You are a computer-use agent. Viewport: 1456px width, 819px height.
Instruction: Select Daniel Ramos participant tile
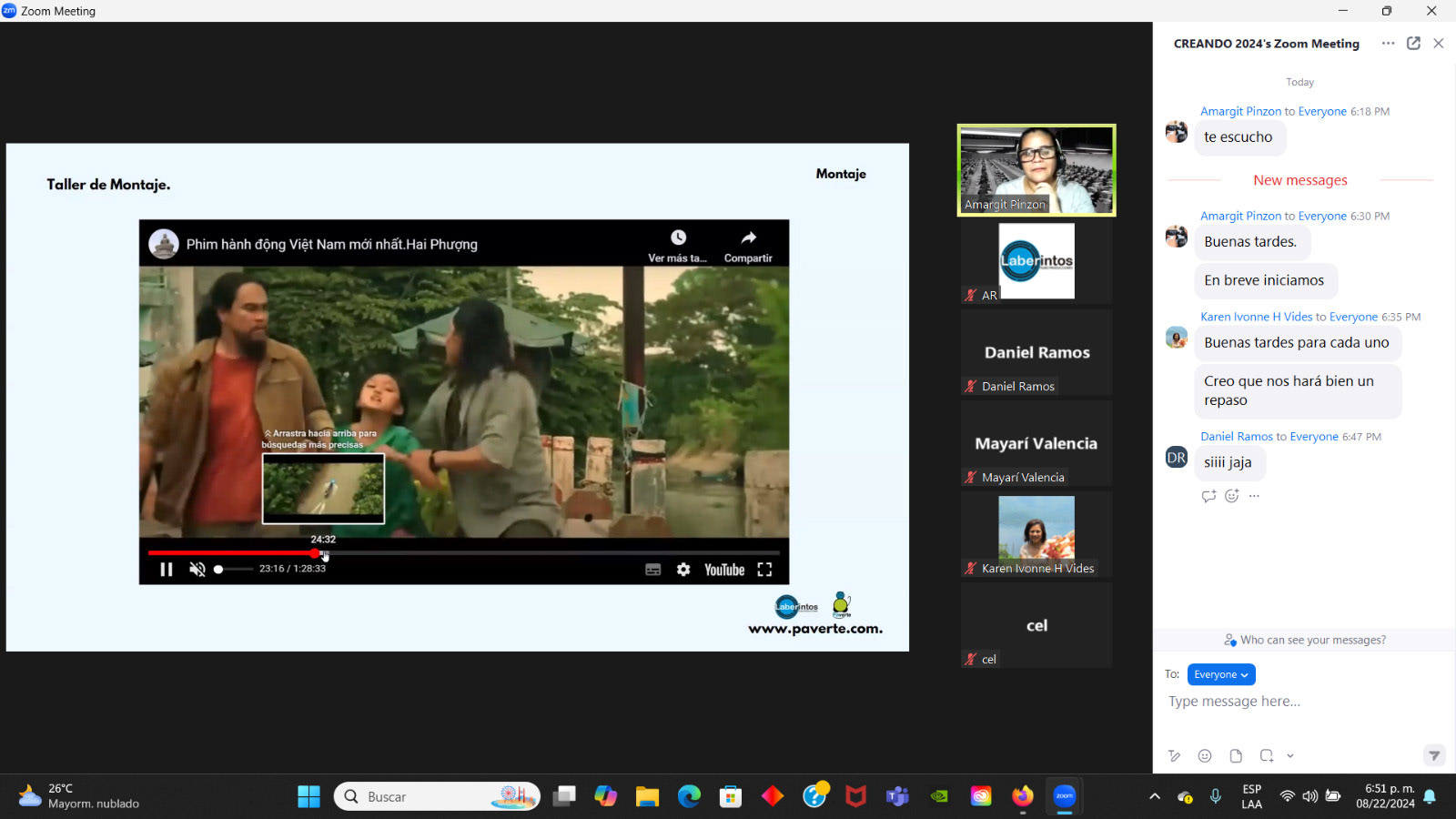(x=1036, y=352)
